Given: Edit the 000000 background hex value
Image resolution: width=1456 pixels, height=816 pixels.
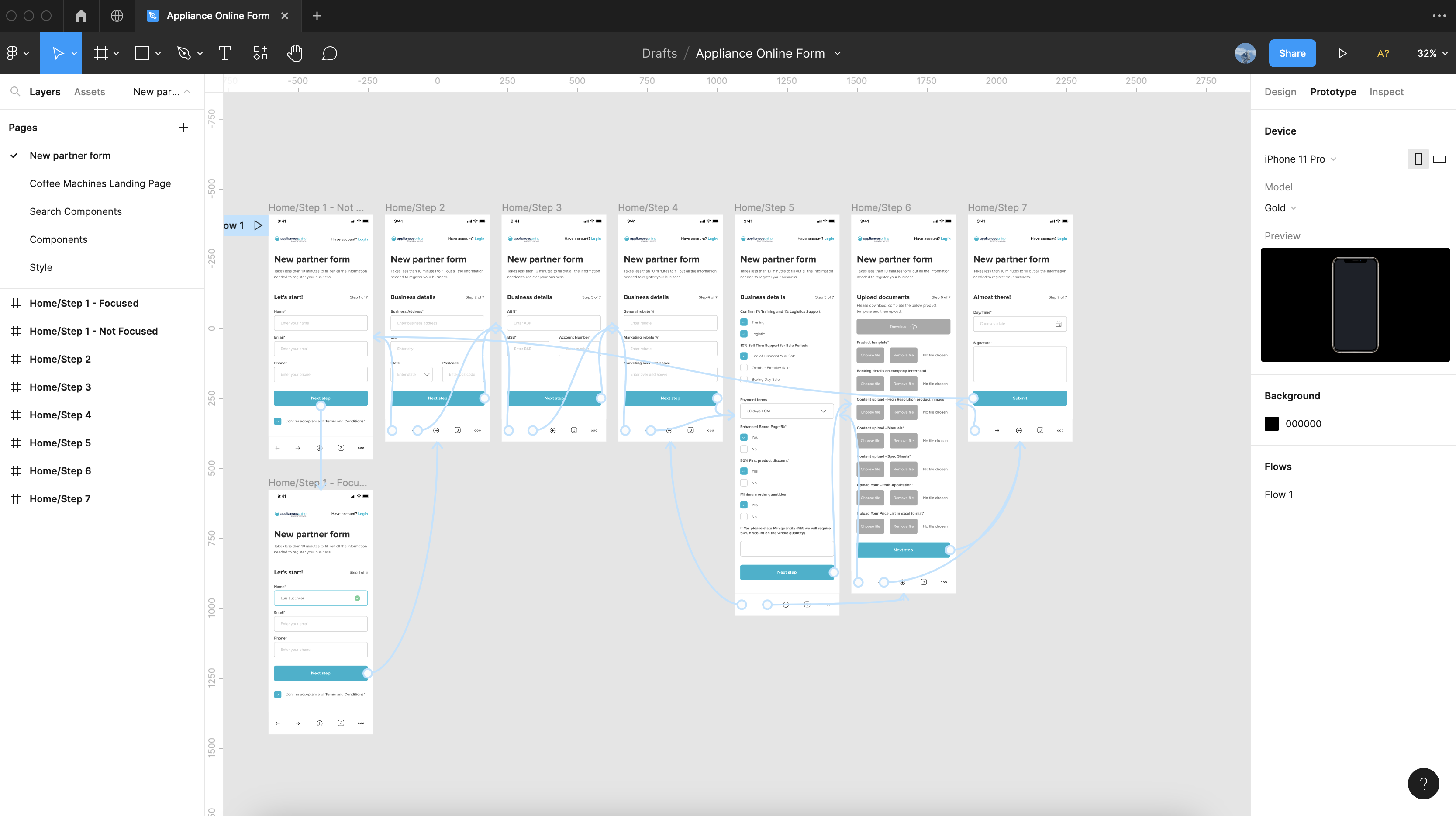Looking at the screenshot, I should click(1303, 424).
